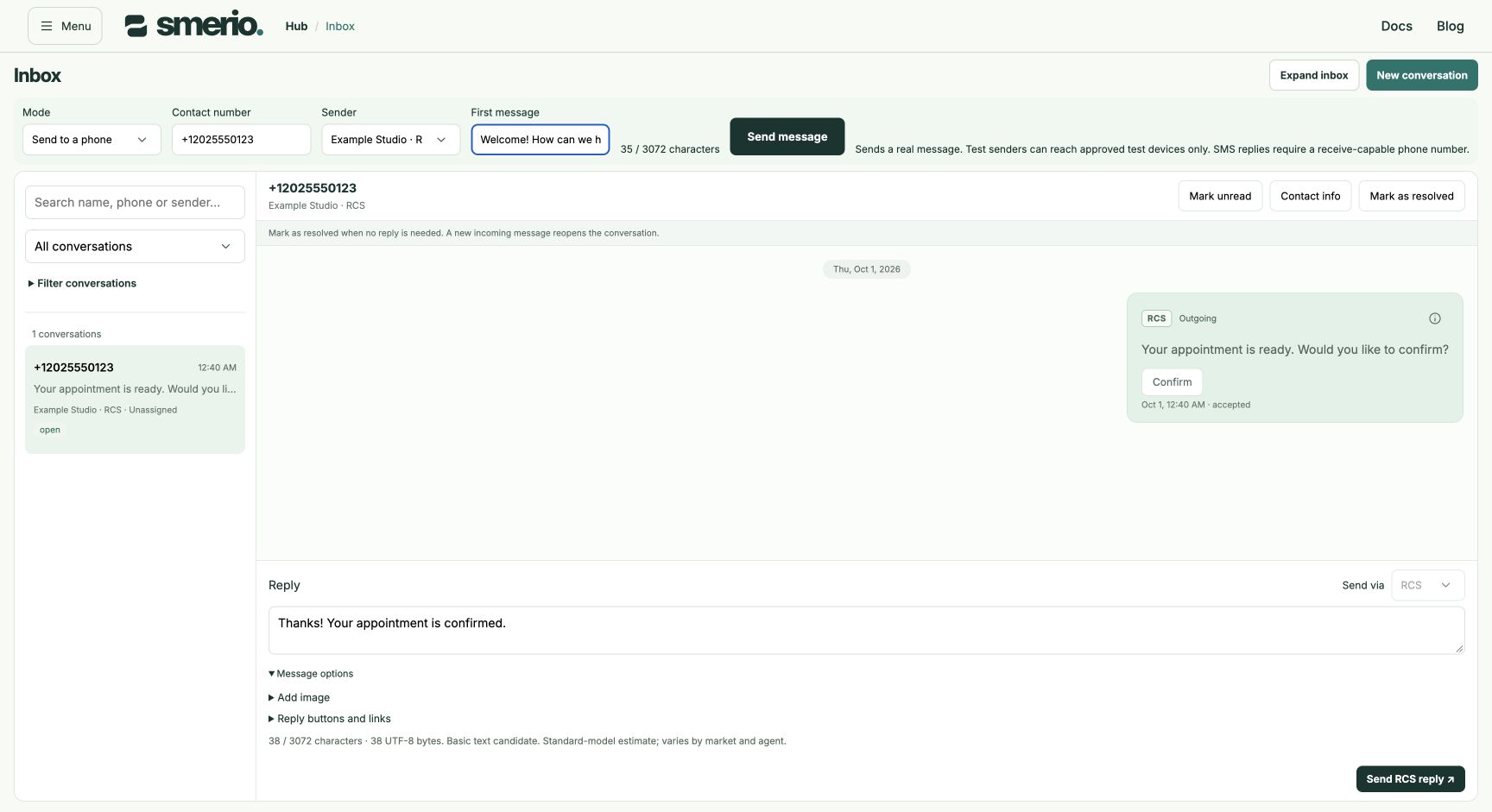Screen dimensions: 1492x812
Task: Open the Send via RCS dropdown
Action: (1427, 585)
